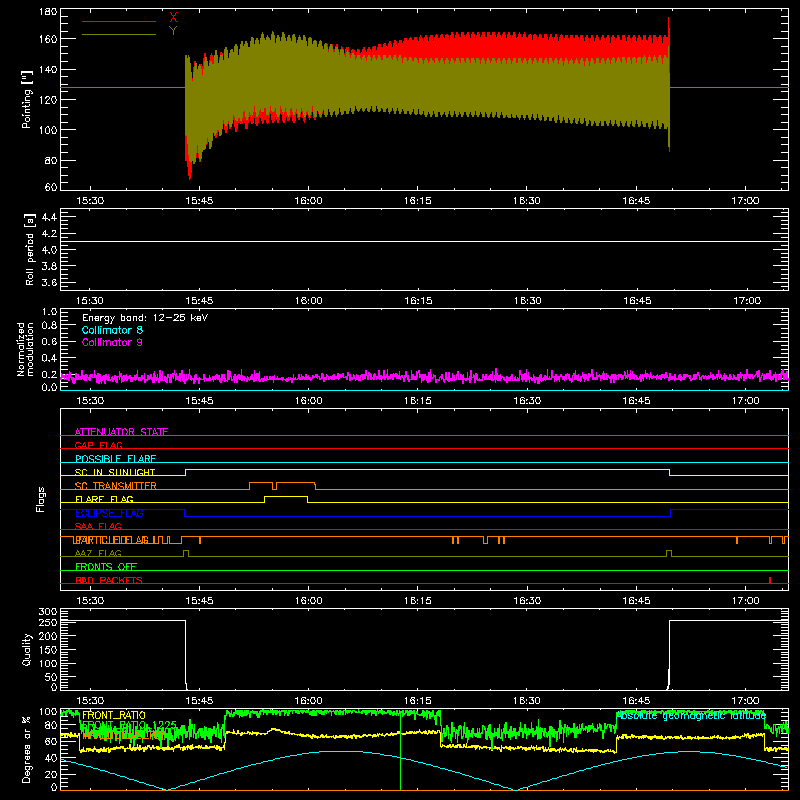The height and width of the screenshot is (800, 800).
Task: Select the 'Y' legend label in pointing plot
Action: (x=173, y=31)
